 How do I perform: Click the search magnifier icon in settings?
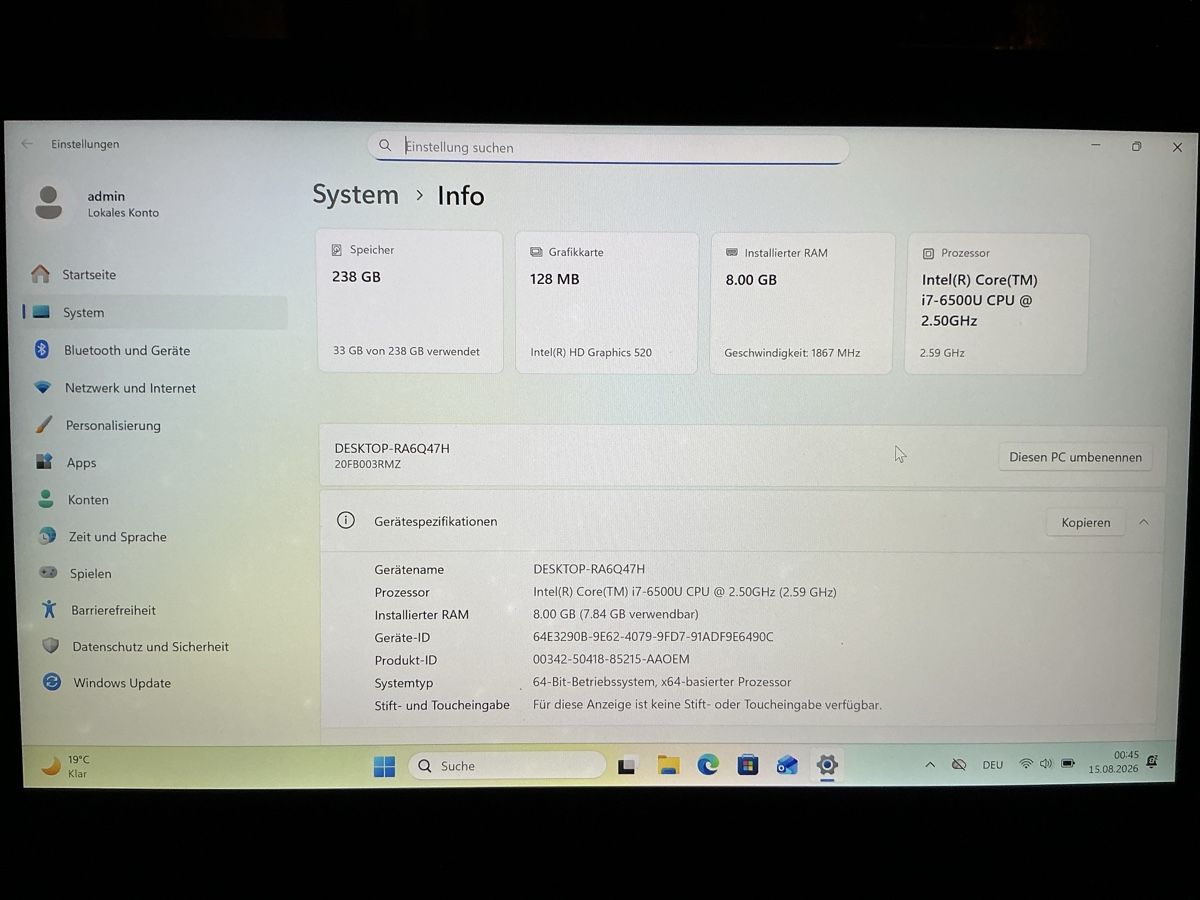coord(385,146)
